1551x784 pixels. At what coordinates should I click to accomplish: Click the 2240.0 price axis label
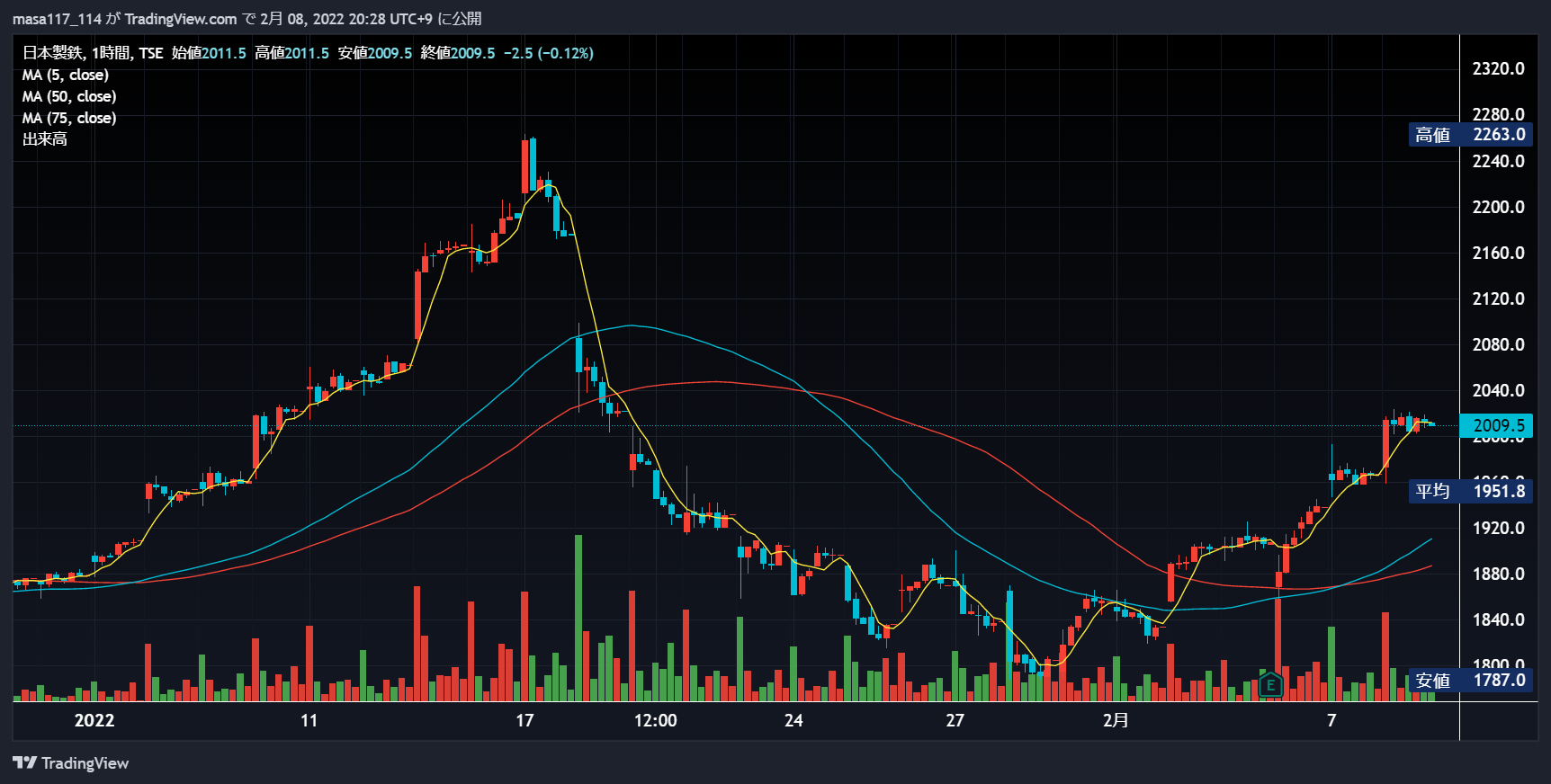click(x=1498, y=161)
